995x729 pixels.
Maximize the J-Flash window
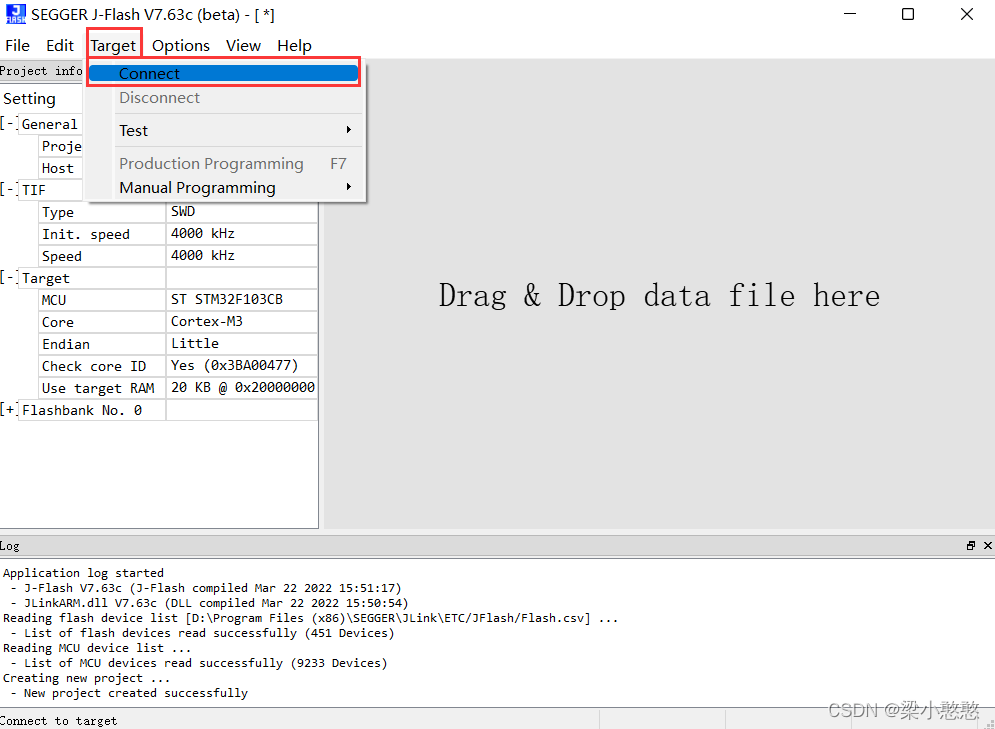(x=908, y=14)
